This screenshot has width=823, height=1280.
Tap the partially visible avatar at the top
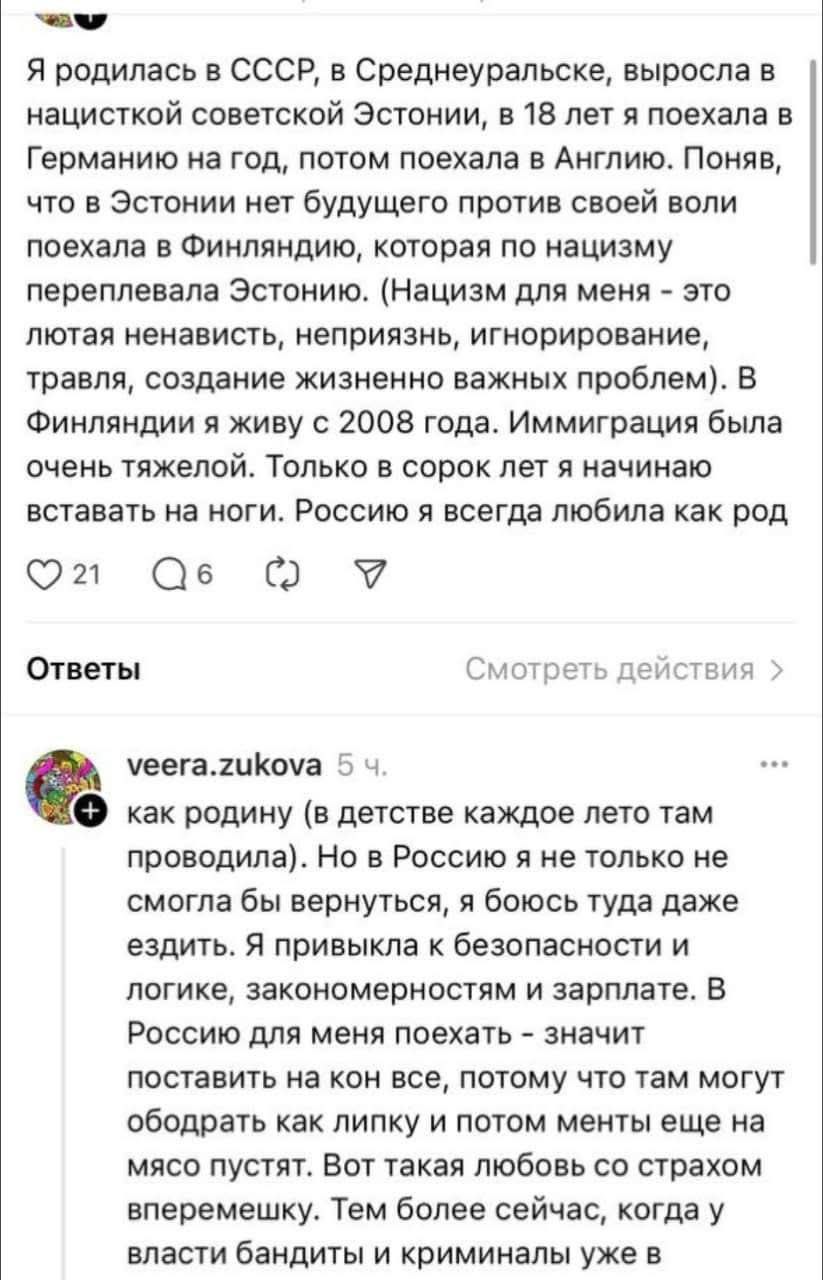coord(62,8)
